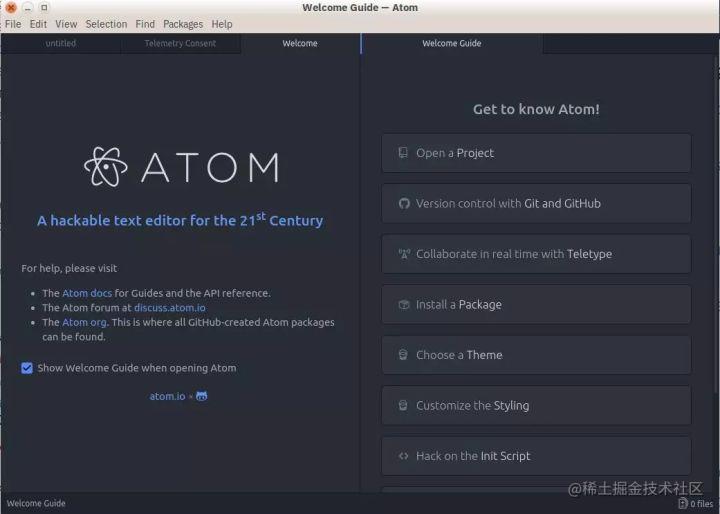Screen dimensions: 720x514
Task: Click the package box icon beside Install a Package
Action: pyautogui.click(x=404, y=304)
